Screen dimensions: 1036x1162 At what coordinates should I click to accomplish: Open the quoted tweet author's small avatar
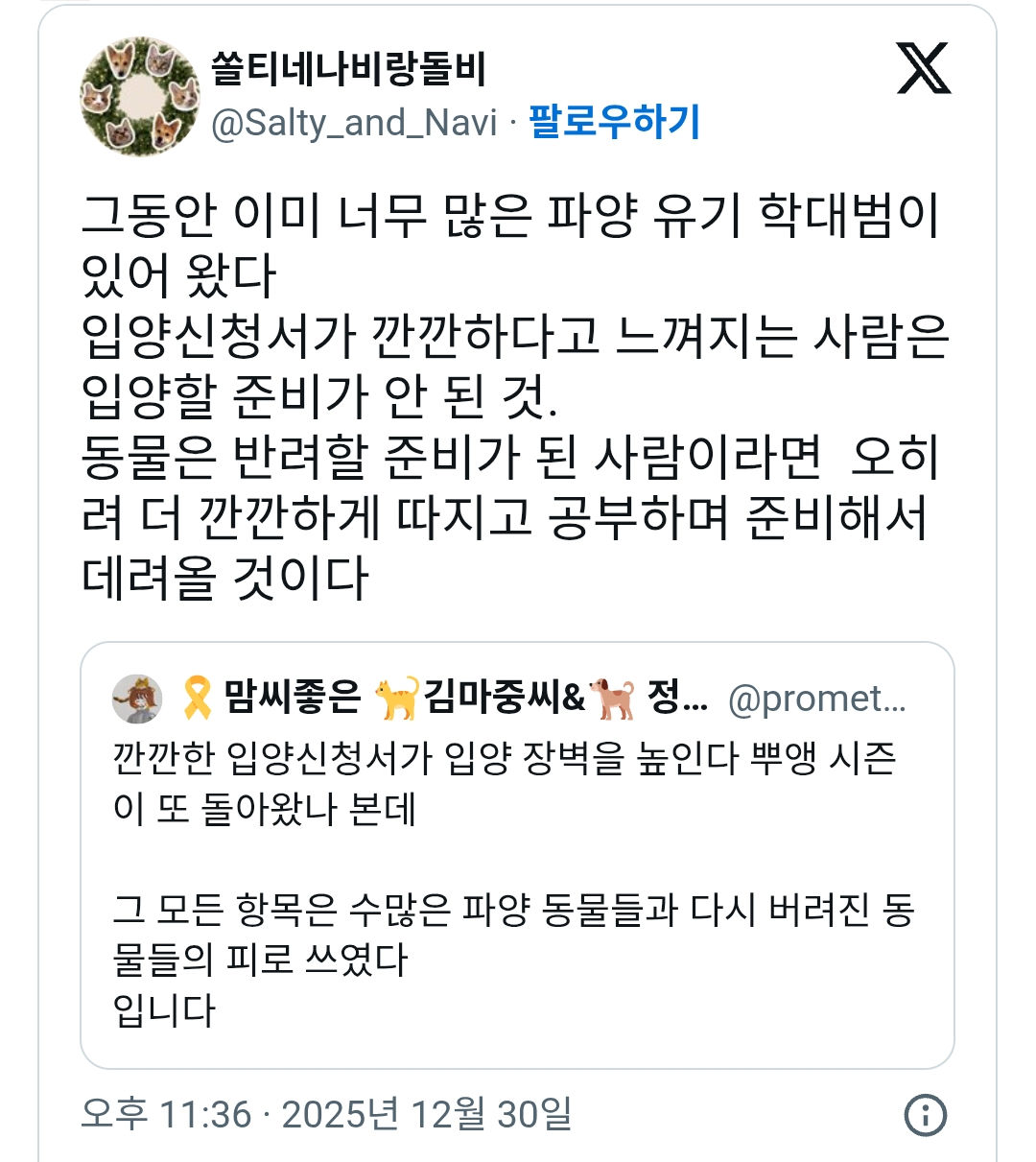click(138, 699)
